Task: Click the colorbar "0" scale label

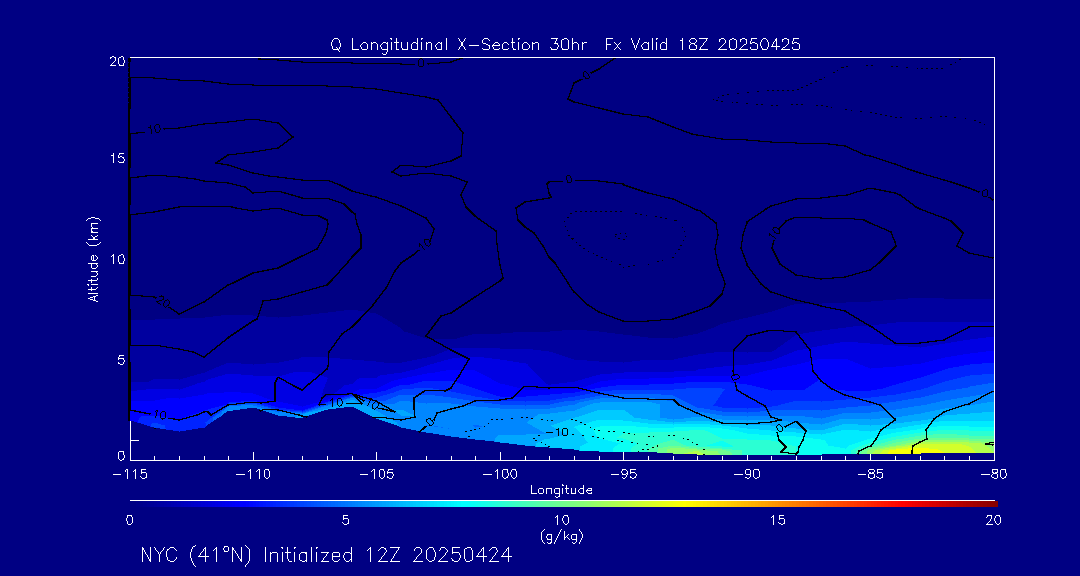Action: coord(129,520)
